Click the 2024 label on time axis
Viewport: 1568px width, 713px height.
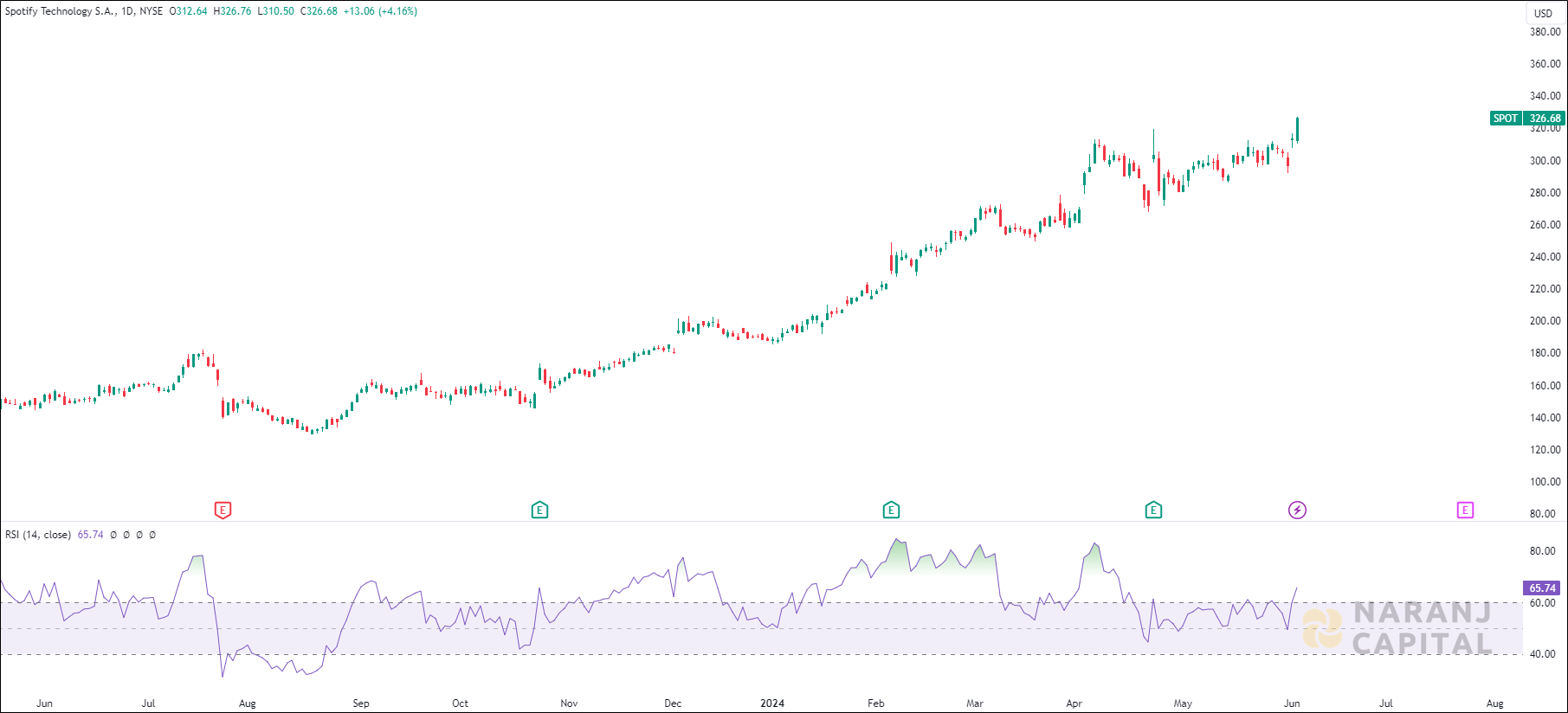(772, 703)
